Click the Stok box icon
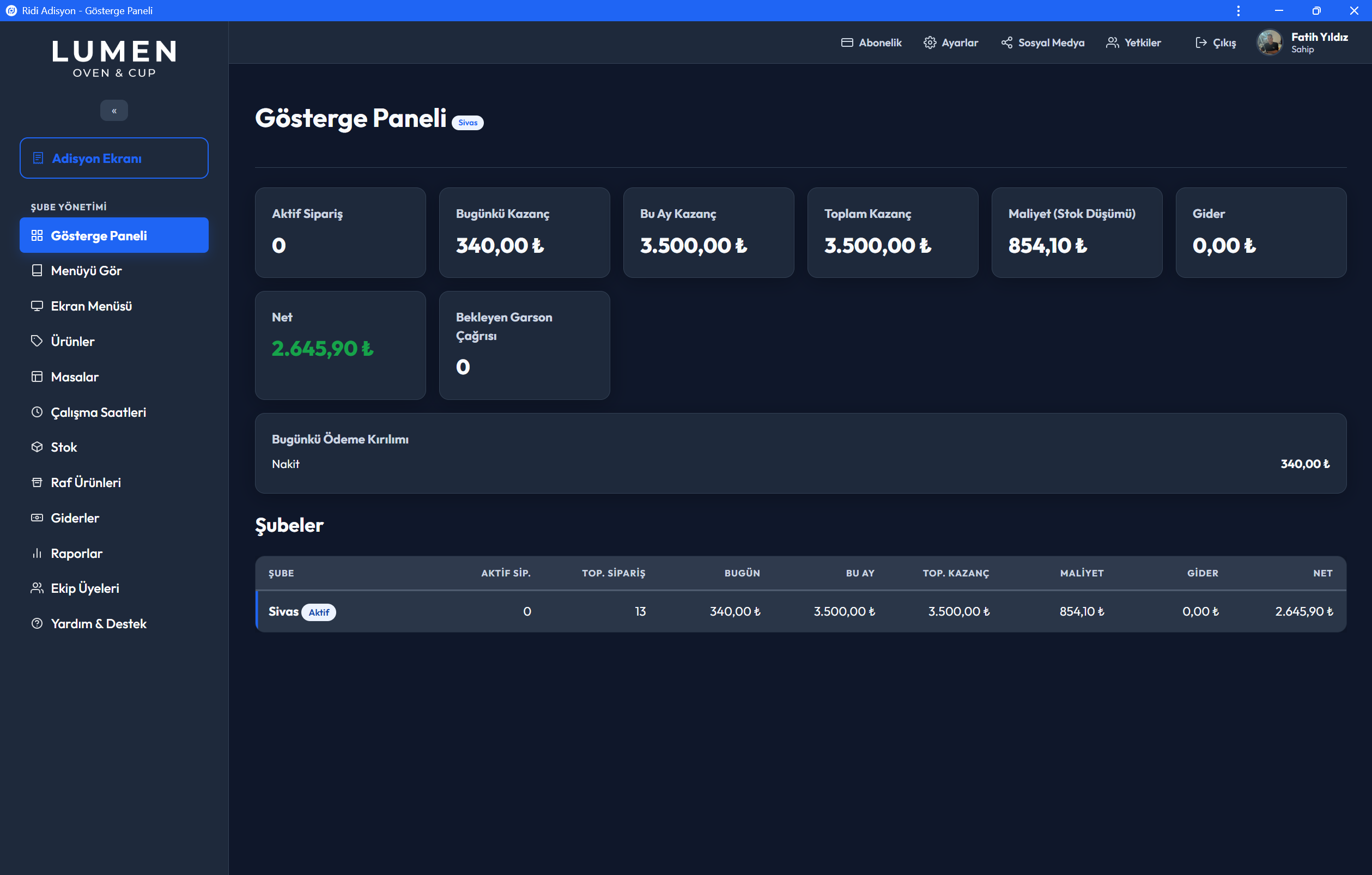Image resolution: width=1372 pixels, height=875 pixels. (x=37, y=447)
